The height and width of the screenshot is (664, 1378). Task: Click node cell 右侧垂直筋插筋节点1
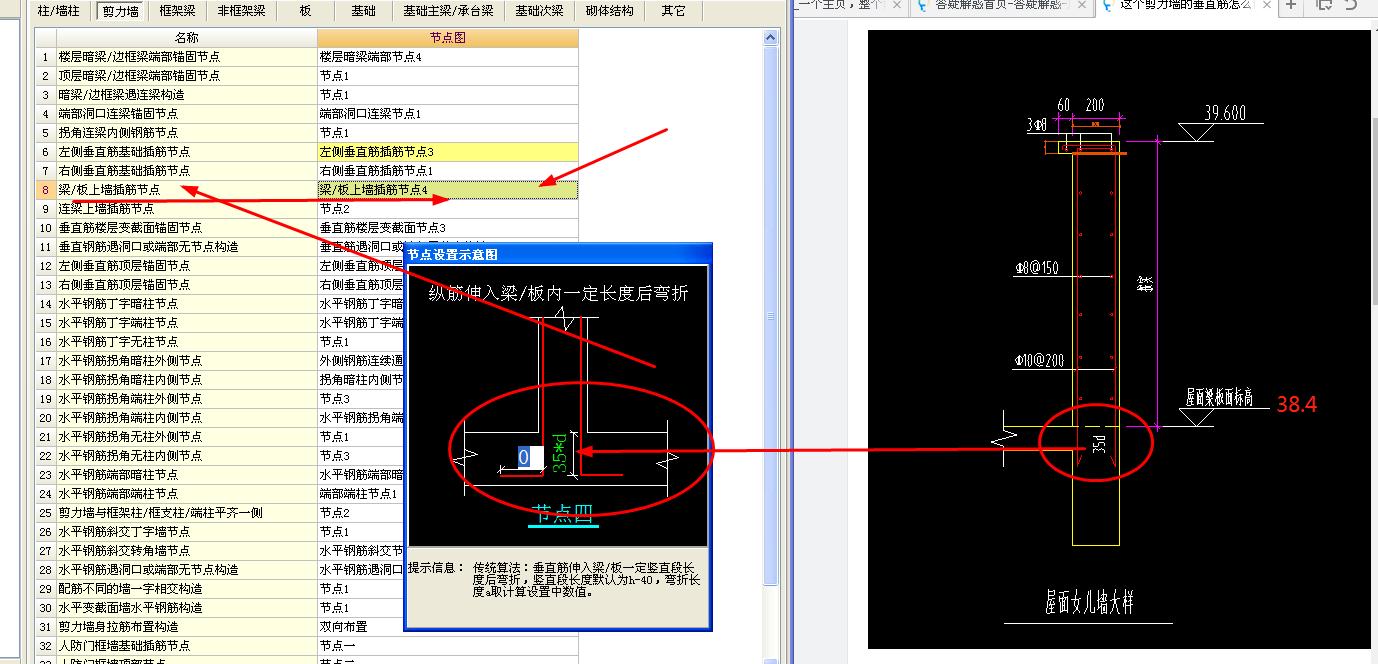coord(448,171)
